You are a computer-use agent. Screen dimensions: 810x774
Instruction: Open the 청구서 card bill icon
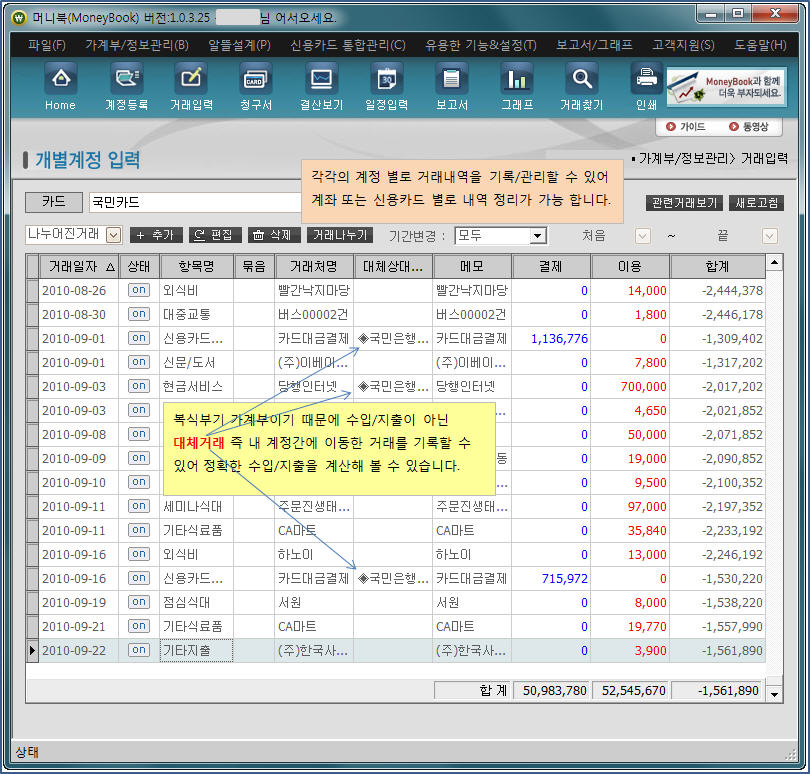(255, 80)
